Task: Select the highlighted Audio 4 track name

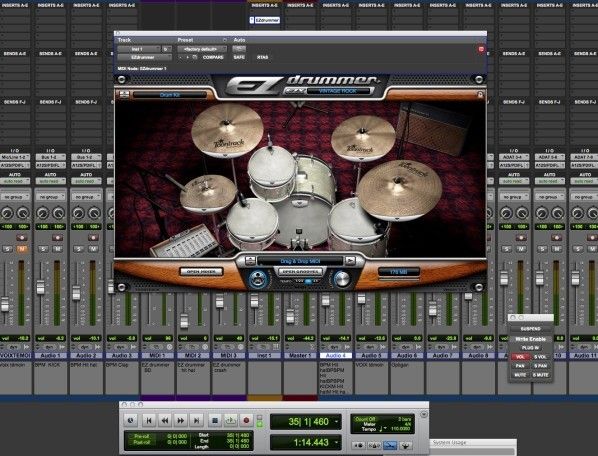Action: (x=336, y=355)
